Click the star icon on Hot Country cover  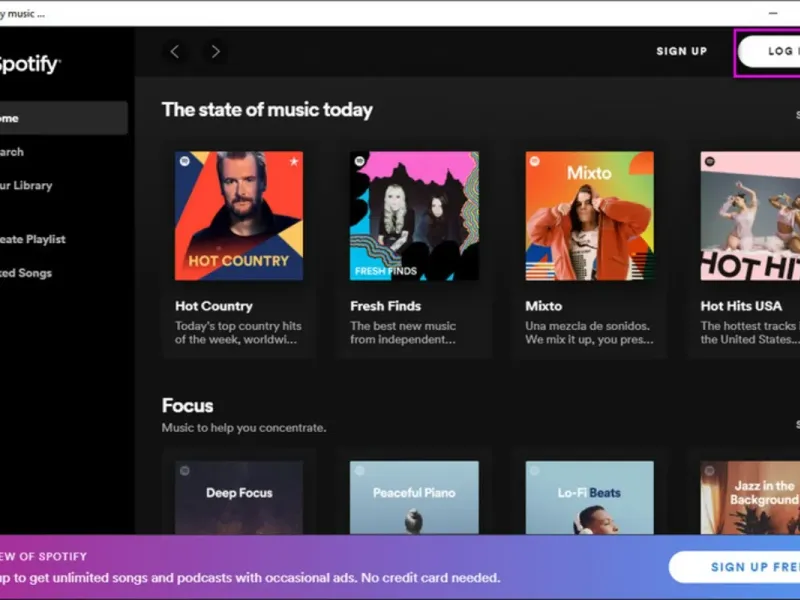click(294, 162)
